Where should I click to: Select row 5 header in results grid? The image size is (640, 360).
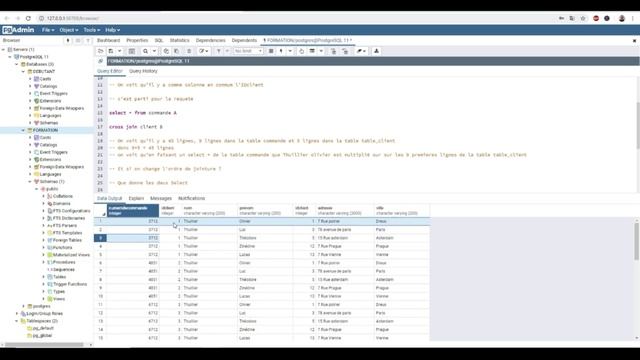click(x=100, y=255)
